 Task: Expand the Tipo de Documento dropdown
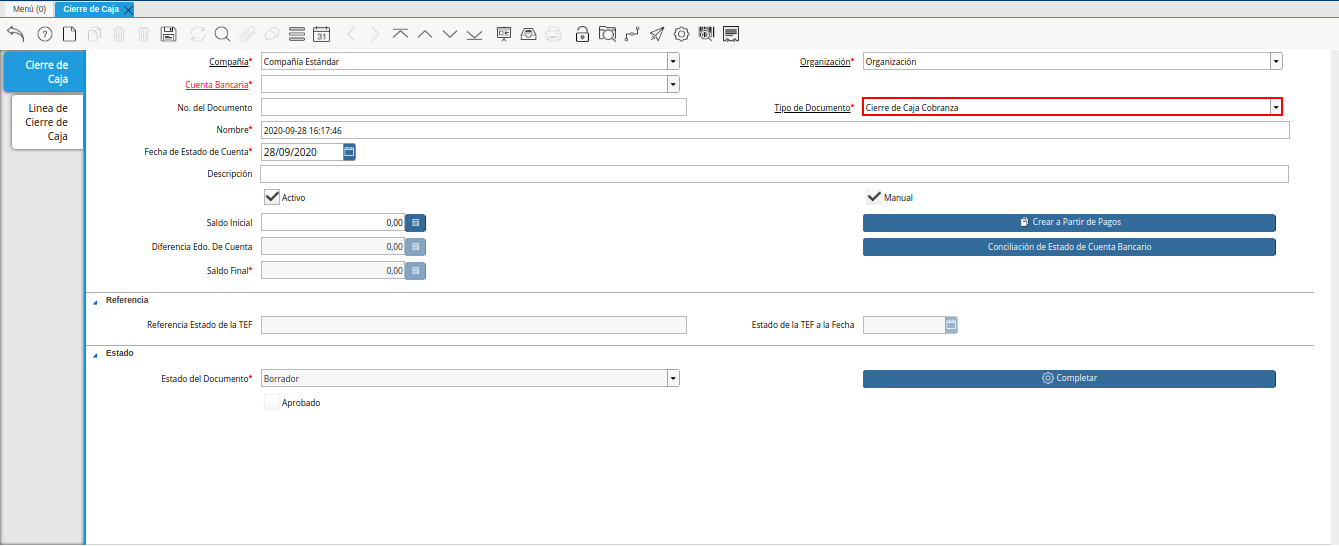coord(1275,107)
